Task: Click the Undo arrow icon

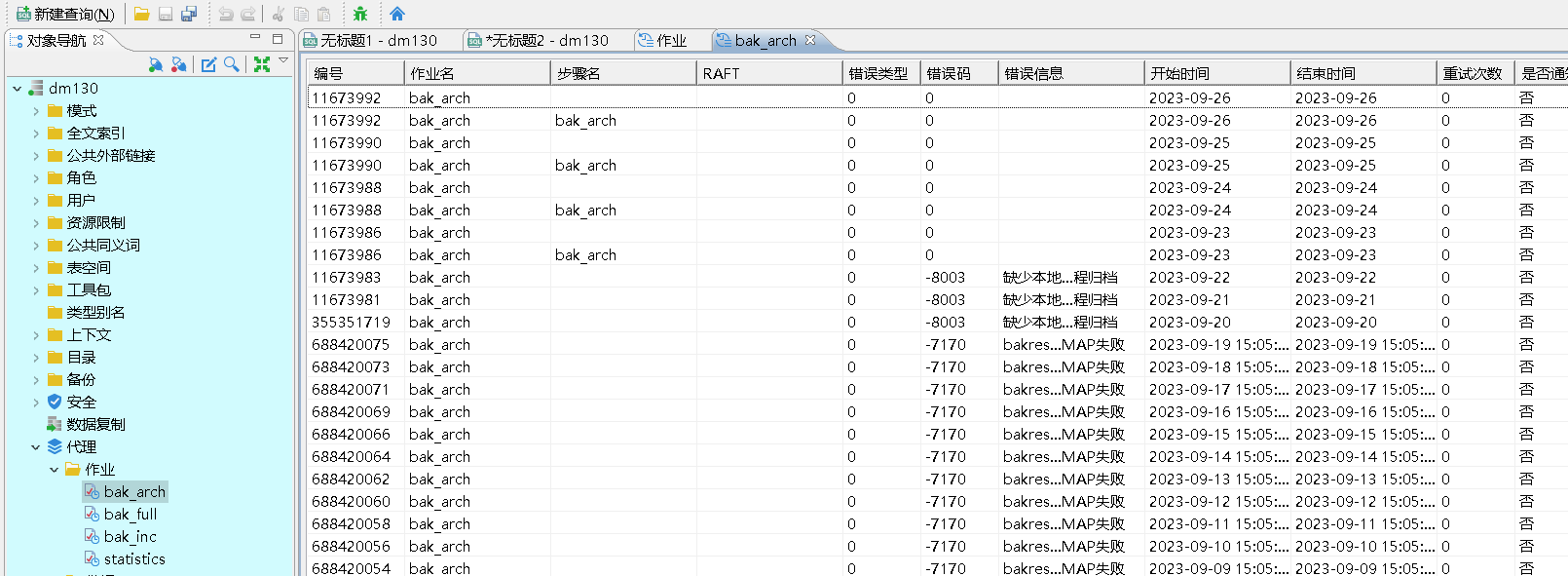Action: 226,14
